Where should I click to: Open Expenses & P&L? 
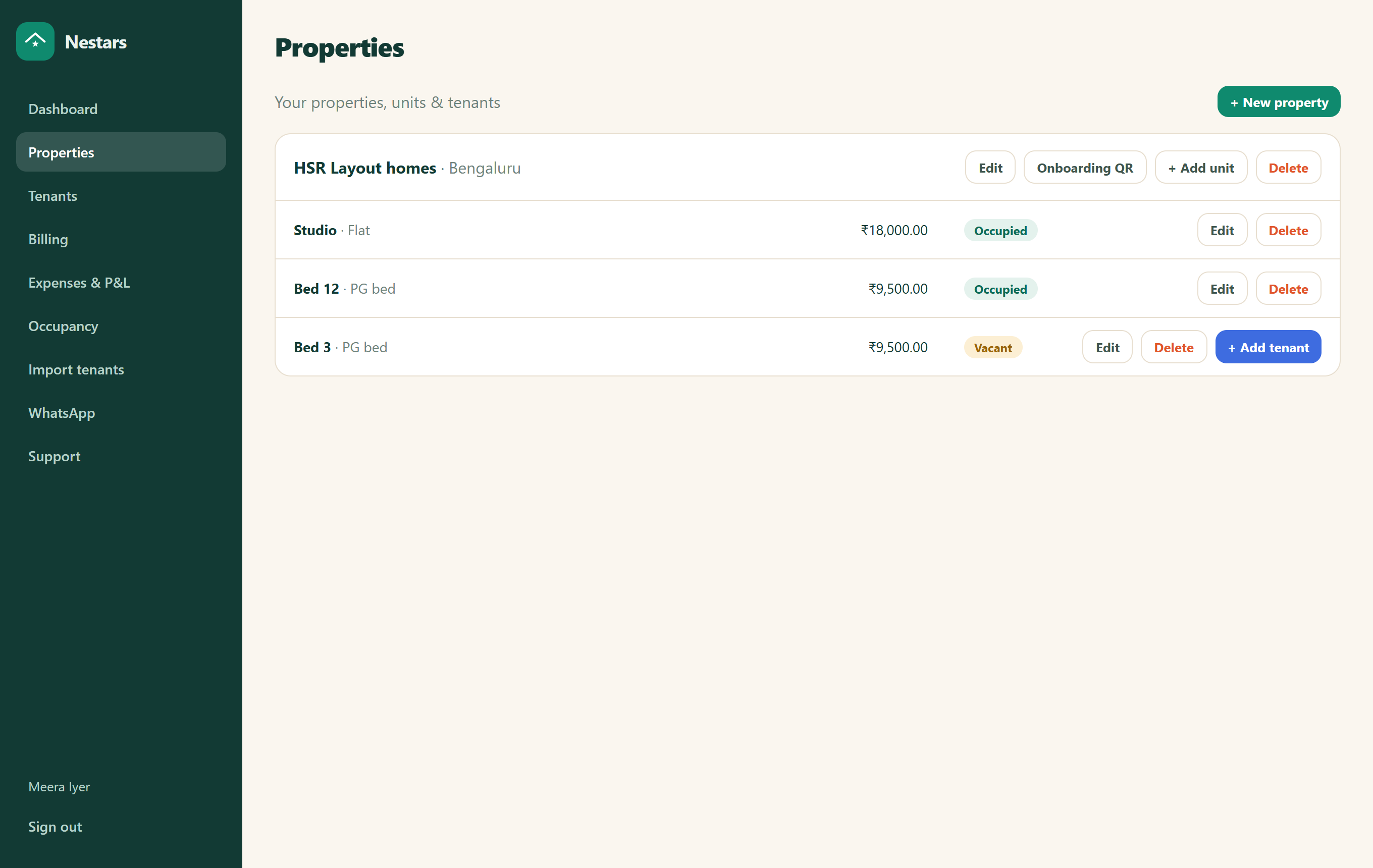[x=121, y=282]
